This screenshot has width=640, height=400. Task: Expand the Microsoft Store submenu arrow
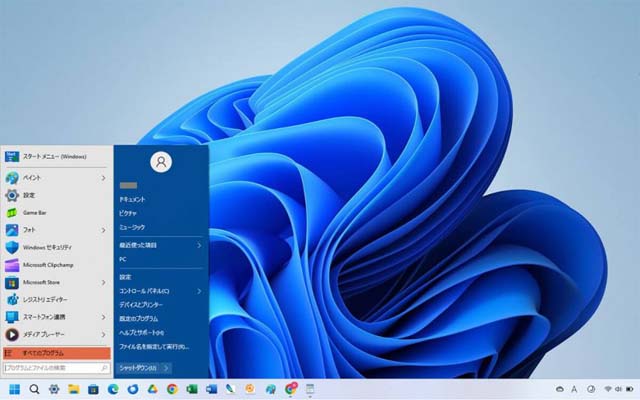103,282
